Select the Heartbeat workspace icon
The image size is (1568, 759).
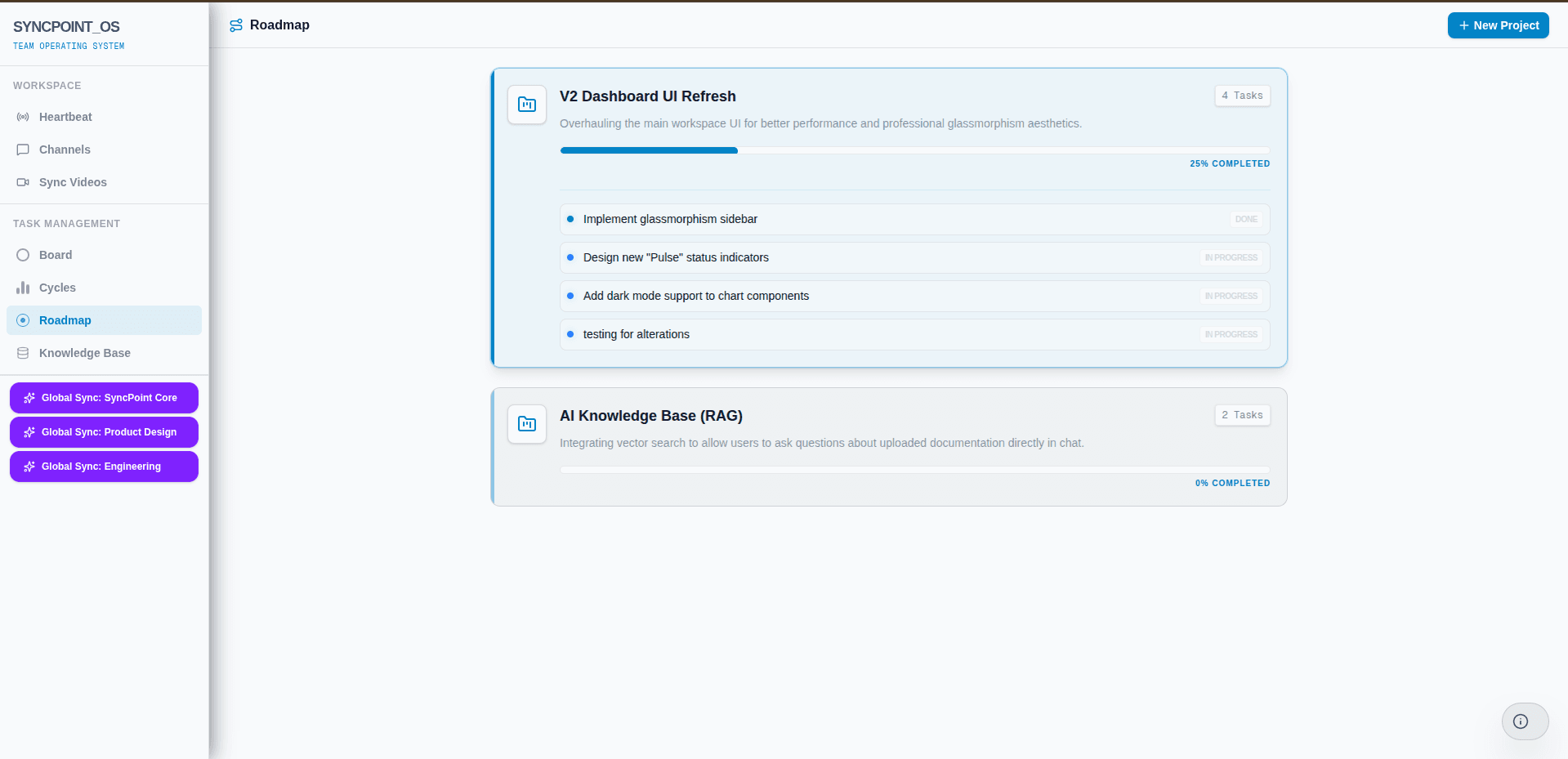(23, 117)
